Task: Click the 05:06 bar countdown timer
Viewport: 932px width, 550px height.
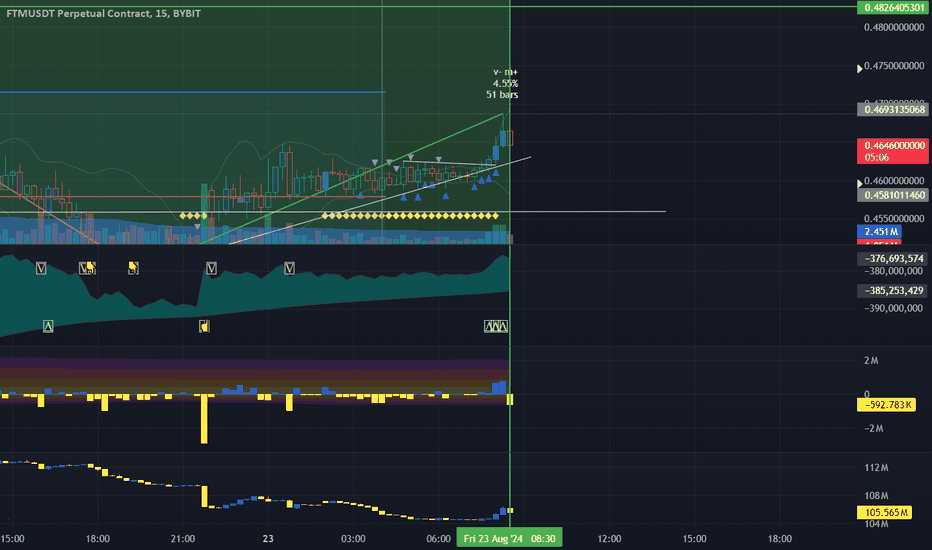Action: (877, 158)
